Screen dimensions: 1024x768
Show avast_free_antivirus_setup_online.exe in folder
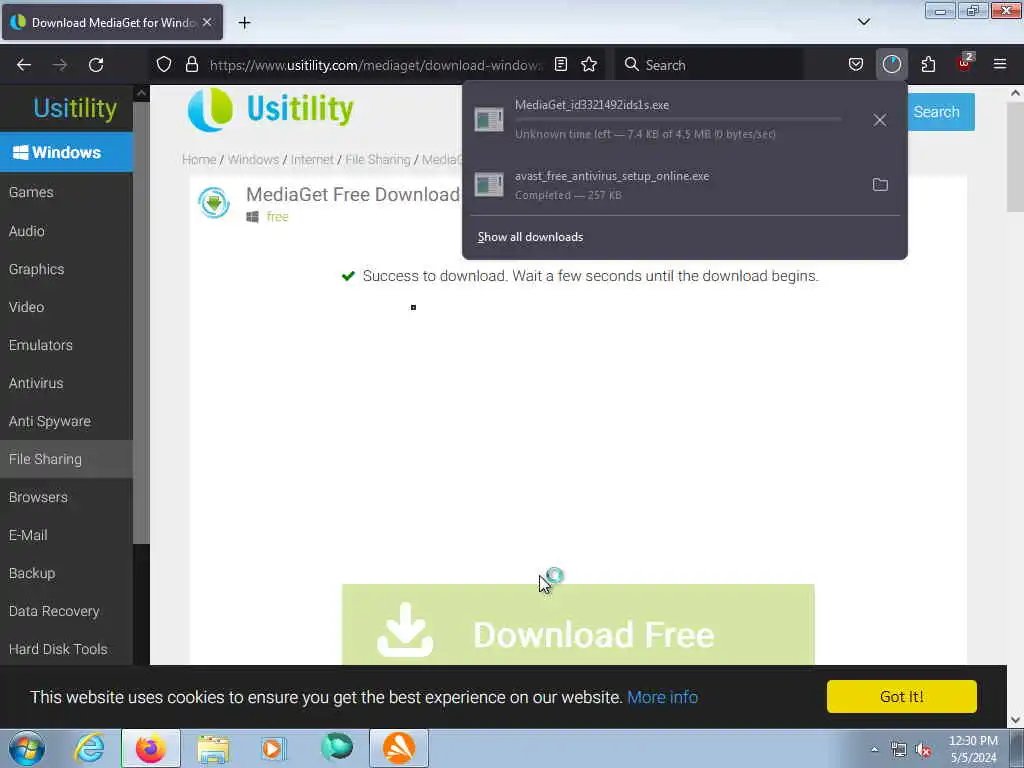[880, 184]
